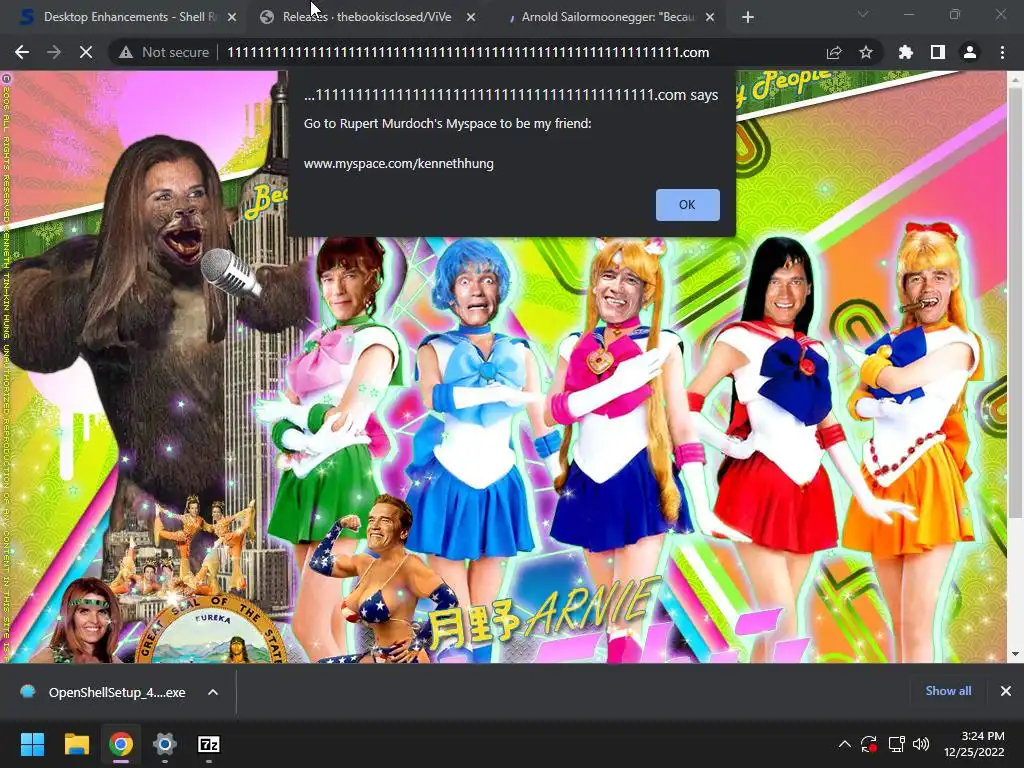Screen dimensions: 1024x768
Task: Close the Desktop Enhancements tab
Action: pyautogui.click(x=232, y=18)
